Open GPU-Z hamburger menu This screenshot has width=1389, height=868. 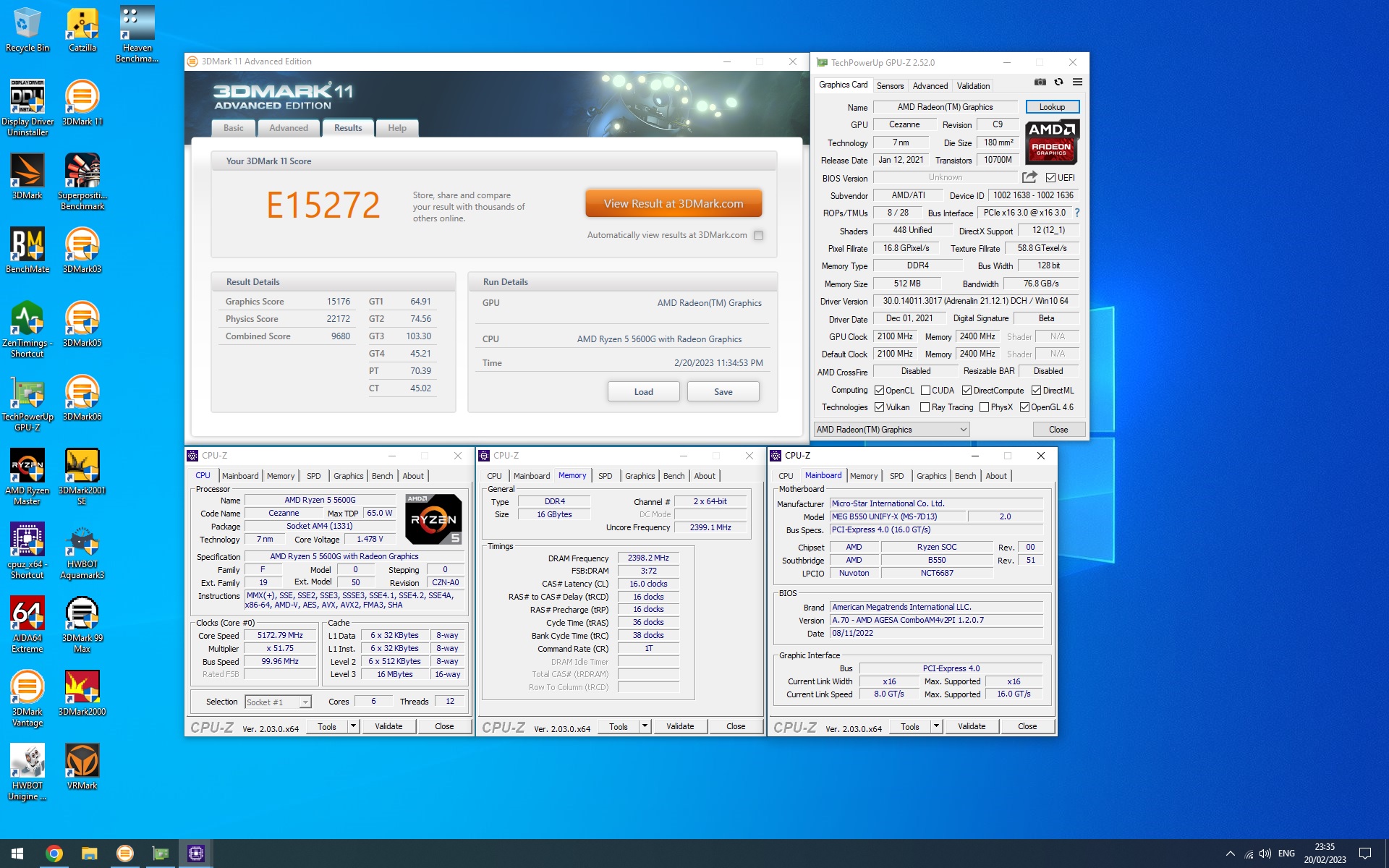1077,82
